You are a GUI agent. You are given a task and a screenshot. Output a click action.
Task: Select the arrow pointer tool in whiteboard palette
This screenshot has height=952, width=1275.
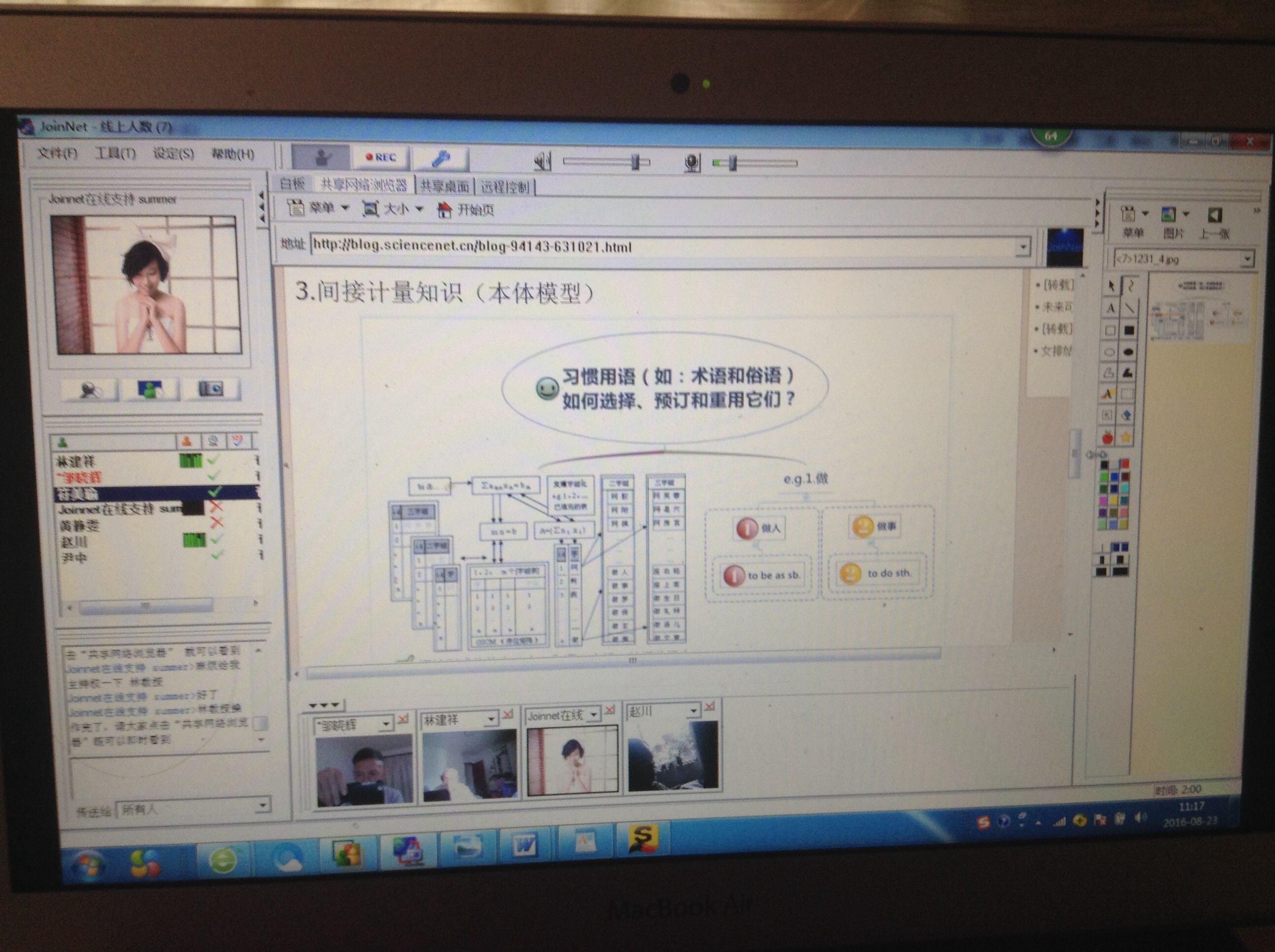tap(1110, 286)
